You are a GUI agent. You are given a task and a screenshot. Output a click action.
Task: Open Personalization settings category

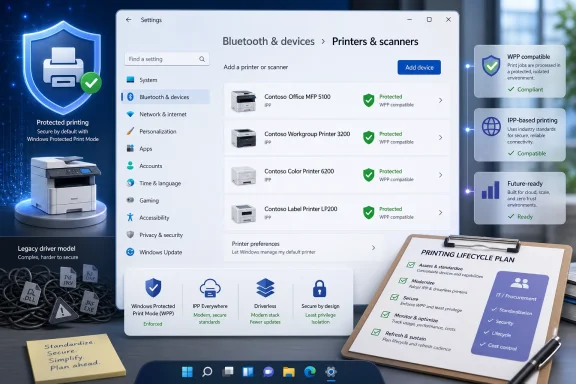click(x=166, y=131)
